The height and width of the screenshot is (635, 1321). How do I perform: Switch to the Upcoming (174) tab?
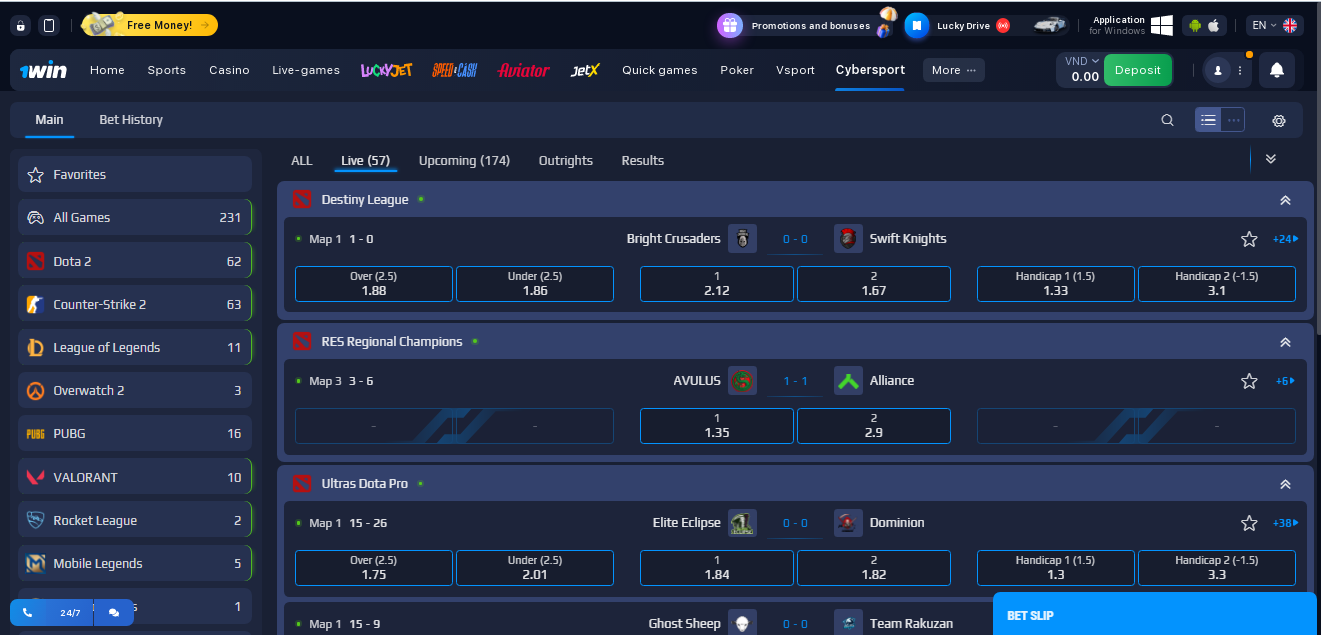464,161
